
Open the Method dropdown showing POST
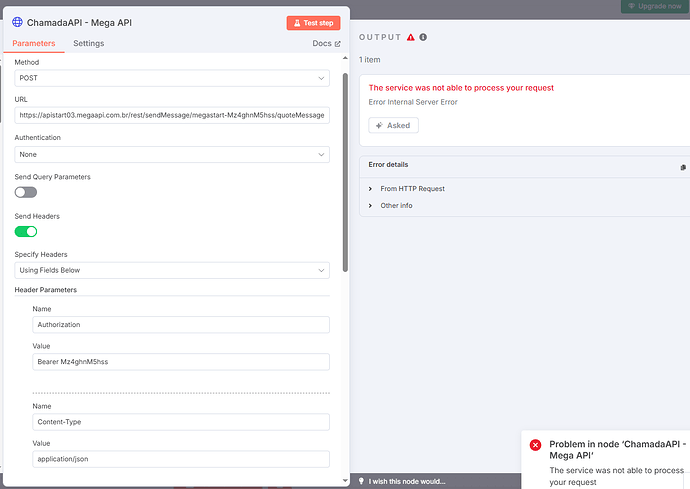[x=172, y=78]
